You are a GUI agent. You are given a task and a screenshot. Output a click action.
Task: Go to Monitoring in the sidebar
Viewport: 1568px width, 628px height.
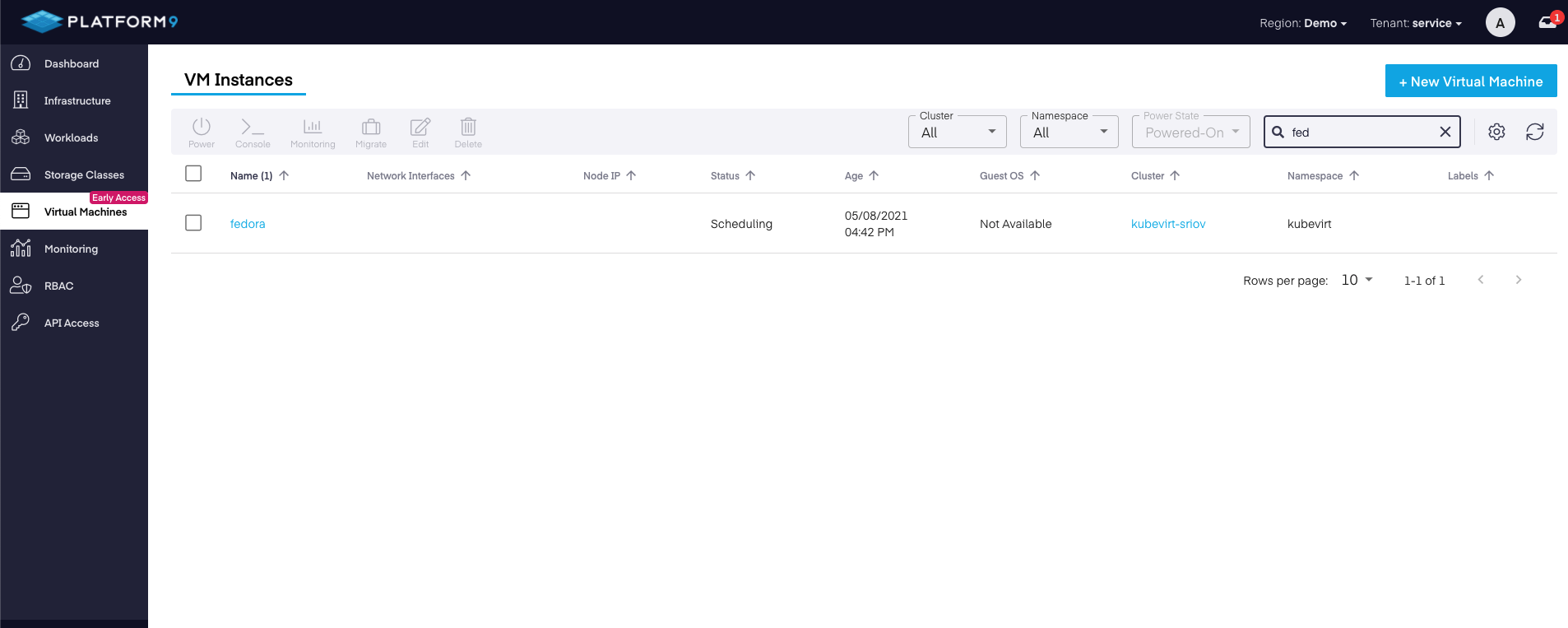click(x=71, y=249)
